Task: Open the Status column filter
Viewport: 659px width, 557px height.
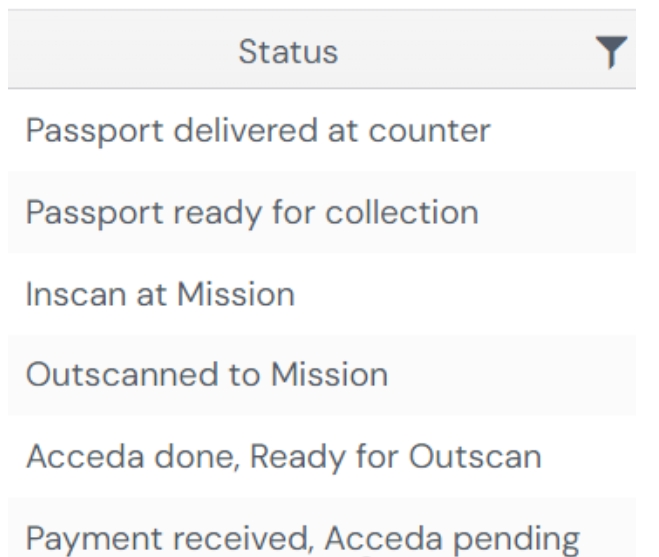Action: 619,53
